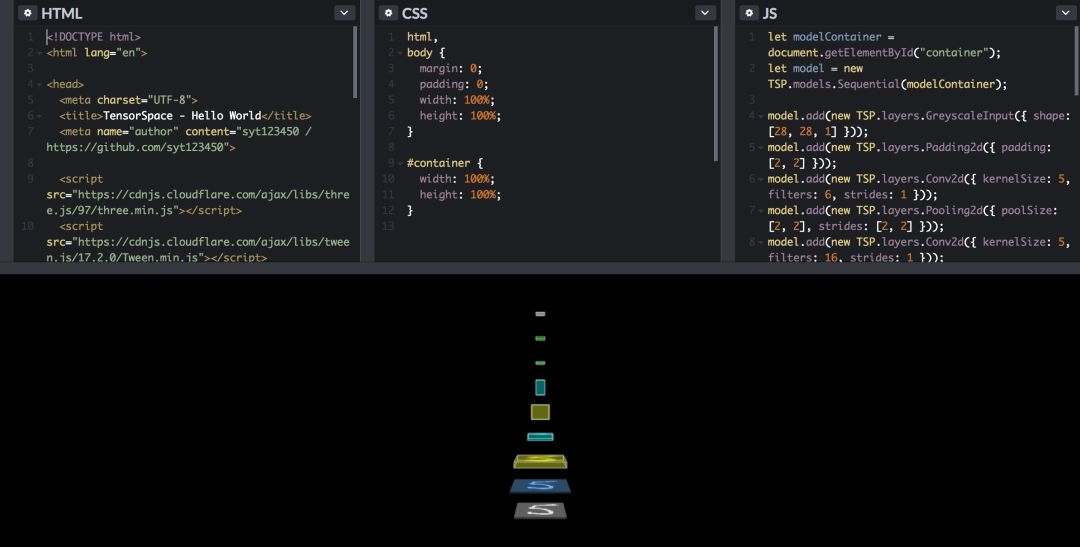Expand the CSS panel dropdown chevron

(x=705, y=13)
